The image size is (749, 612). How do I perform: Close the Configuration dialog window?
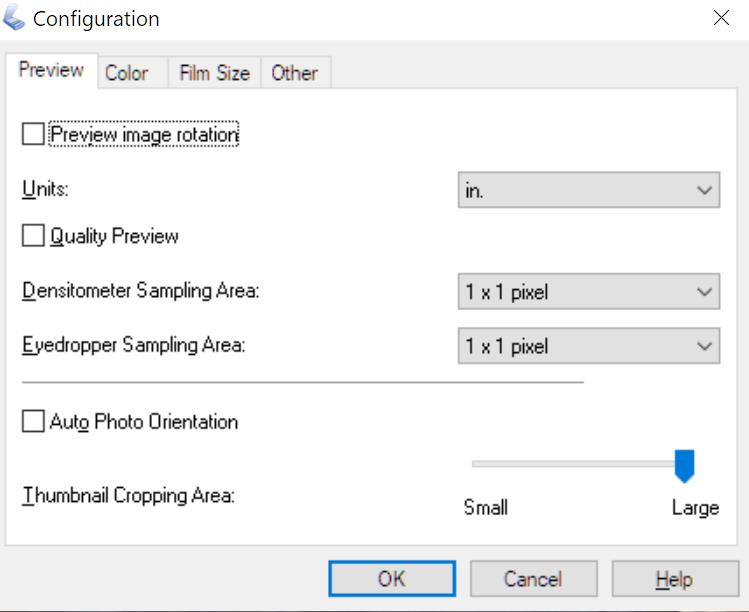[x=721, y=18]
